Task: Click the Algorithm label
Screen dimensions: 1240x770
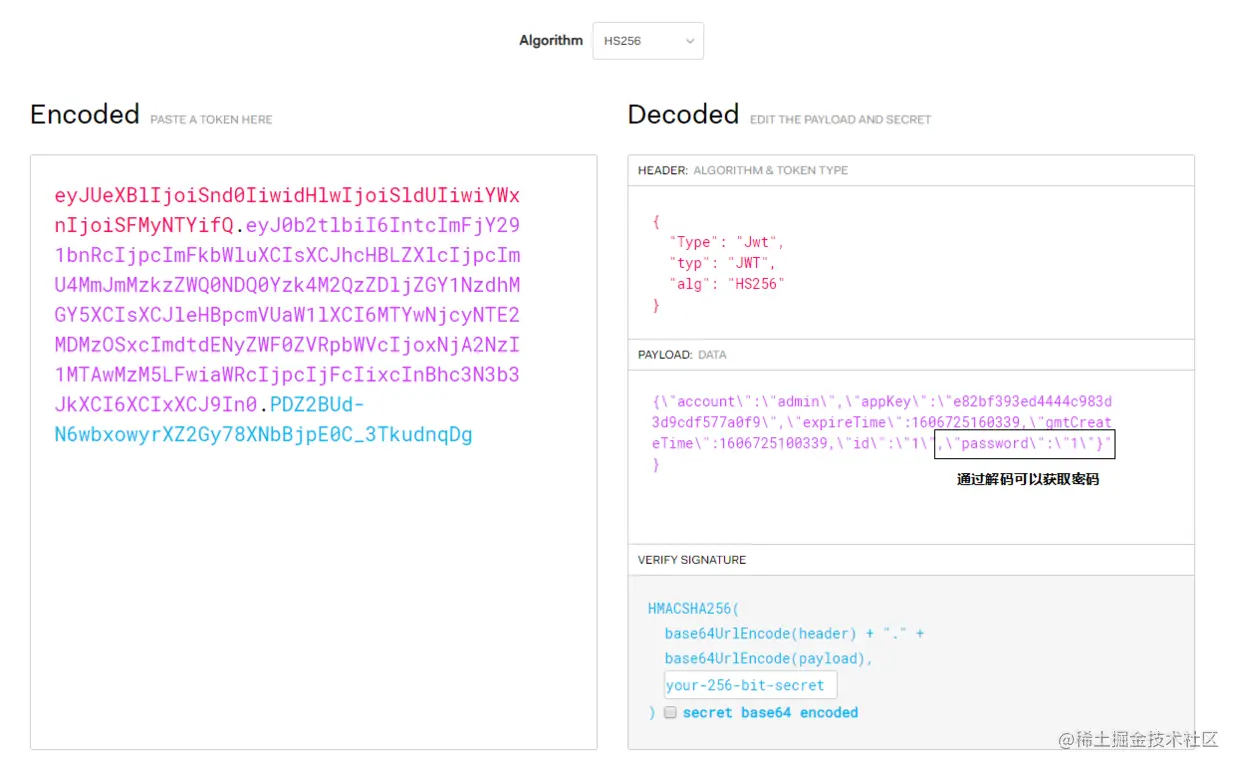Action: (551, 41)
